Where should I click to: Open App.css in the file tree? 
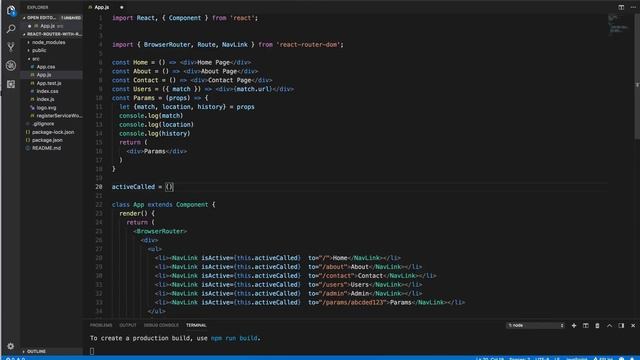46,67
